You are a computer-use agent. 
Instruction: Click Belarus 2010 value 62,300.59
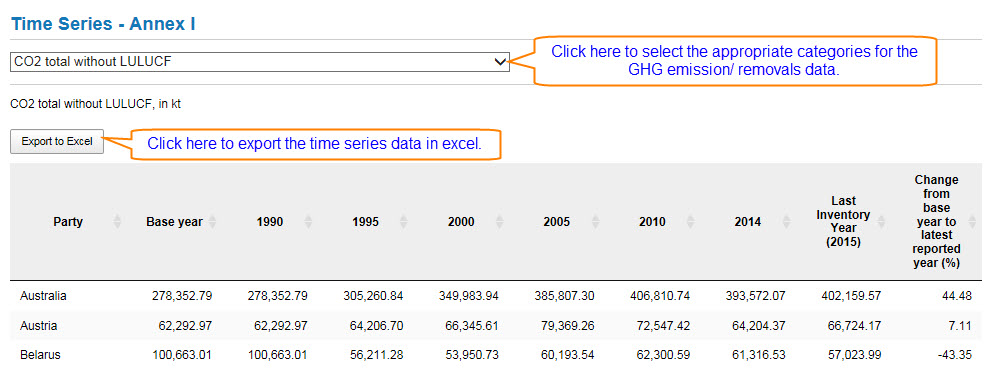click(663, 355)
